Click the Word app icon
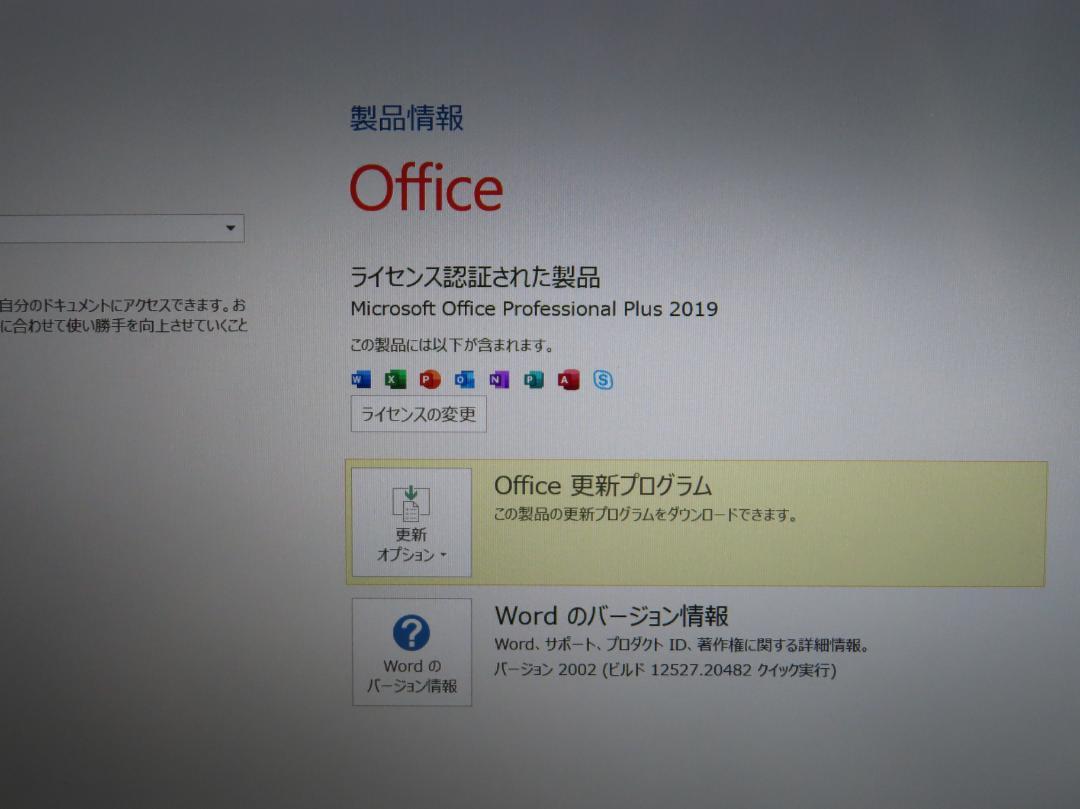Viewport: 1080px width, 809px height. point(361,379)
